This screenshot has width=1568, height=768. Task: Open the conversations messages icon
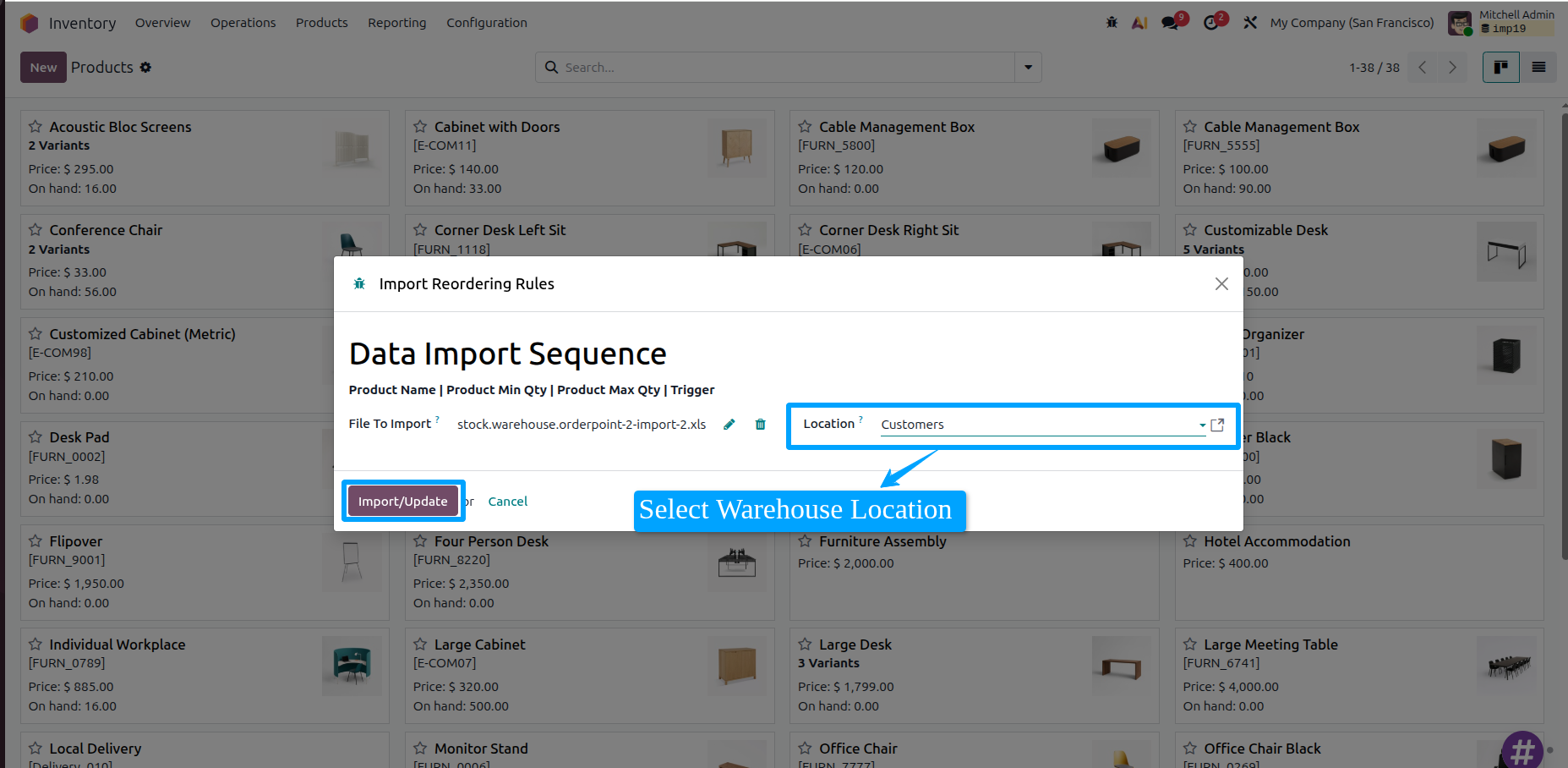1171,23
